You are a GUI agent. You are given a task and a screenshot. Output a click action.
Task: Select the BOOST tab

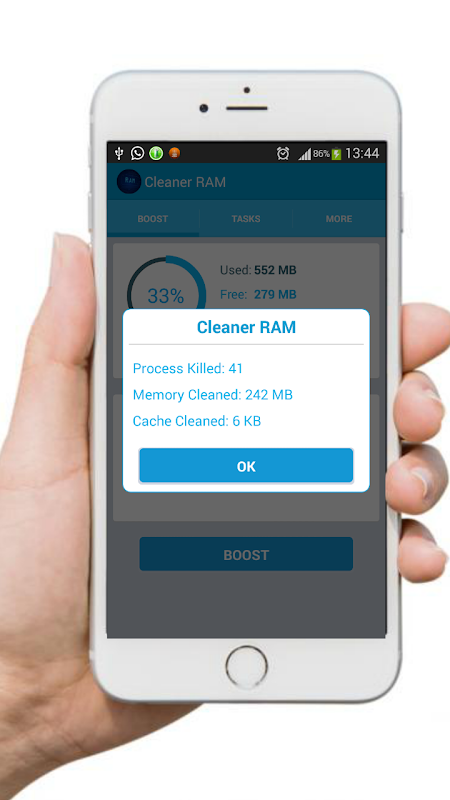coord(153,219)
